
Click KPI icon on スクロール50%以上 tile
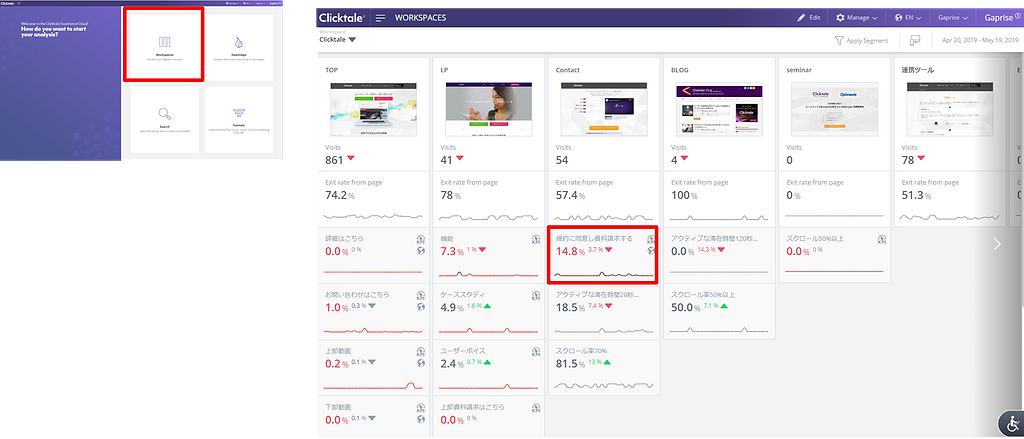coord(880,240)
